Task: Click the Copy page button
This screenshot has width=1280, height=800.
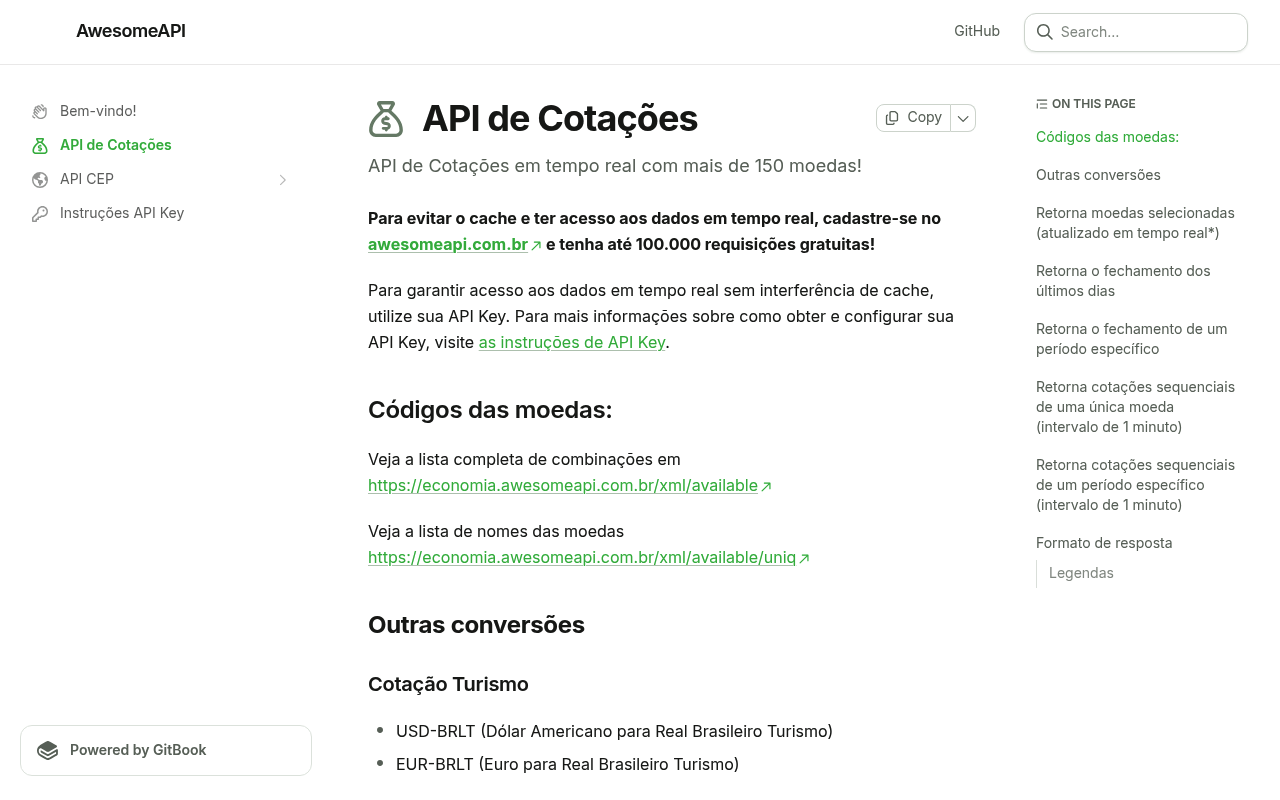Action: [914, 118]
